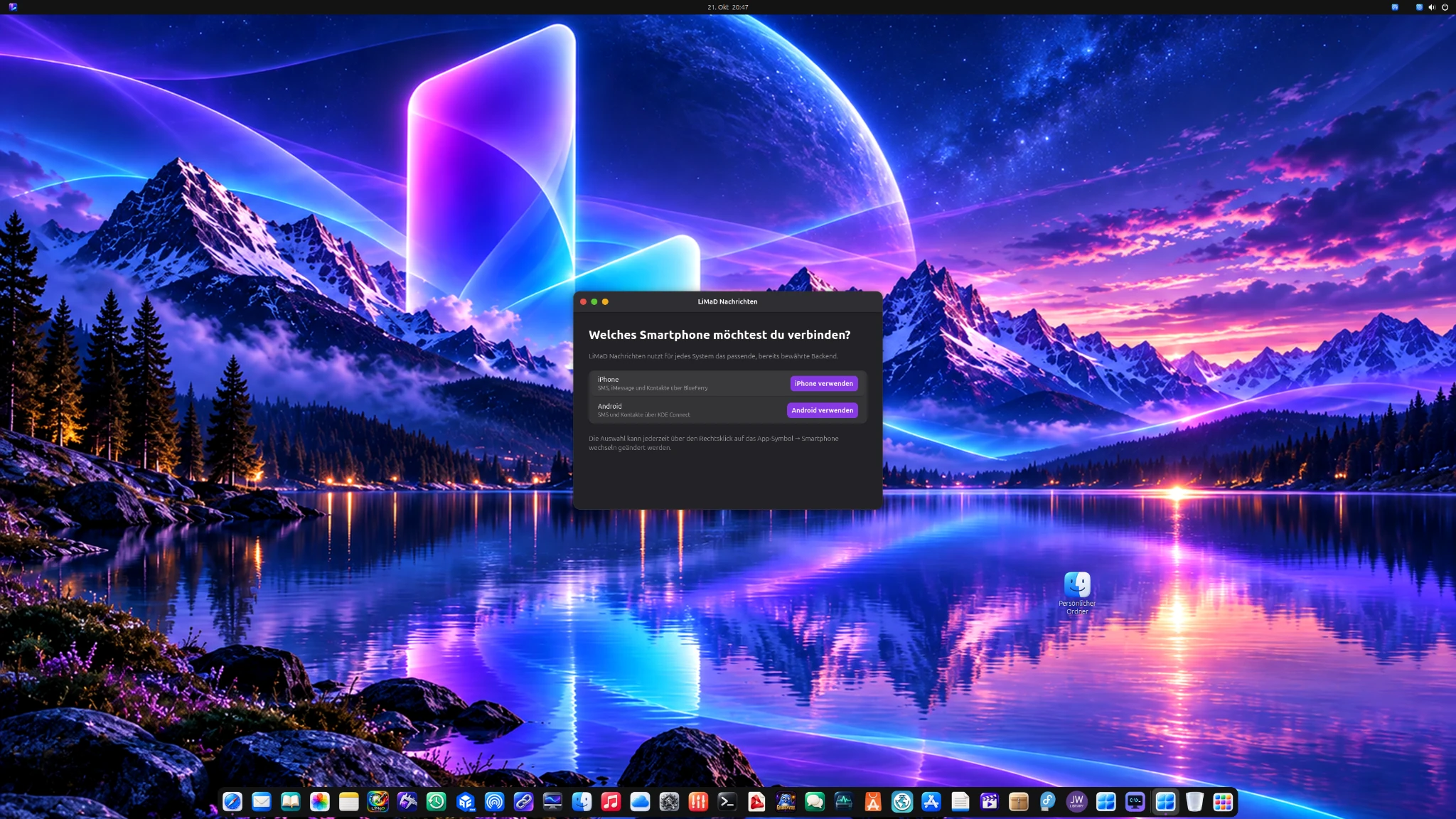
Task: Open the purple chain-link icon in dock
Action: click(524, 802)
